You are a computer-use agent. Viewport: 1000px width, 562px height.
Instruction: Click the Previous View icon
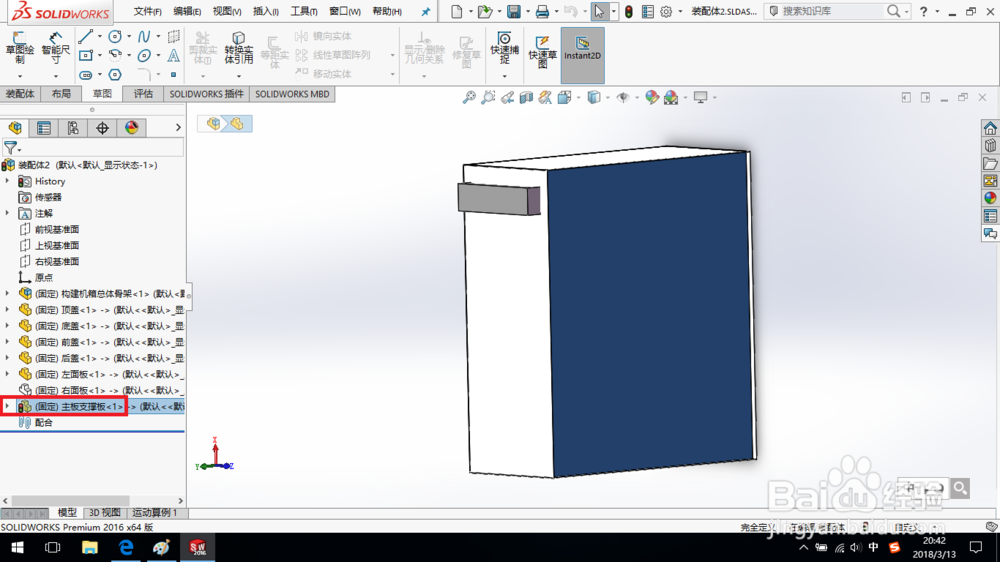[x=507, y=97]
